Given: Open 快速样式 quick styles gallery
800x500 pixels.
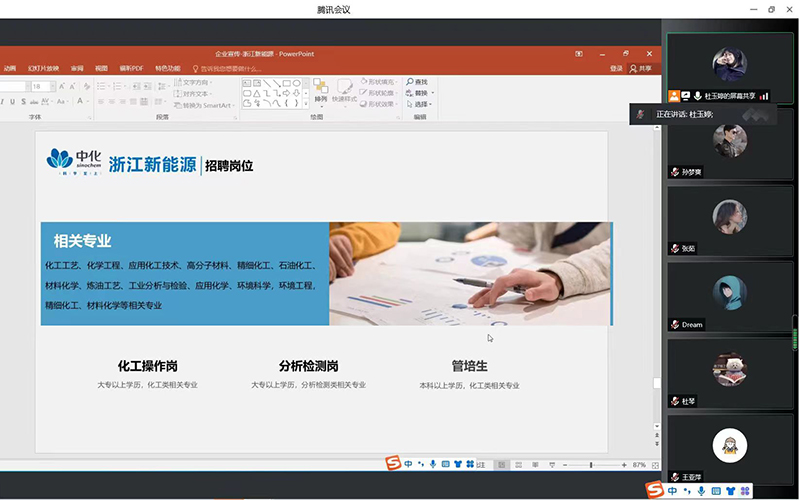Looking at the screenshot, I should coord(344,92).
